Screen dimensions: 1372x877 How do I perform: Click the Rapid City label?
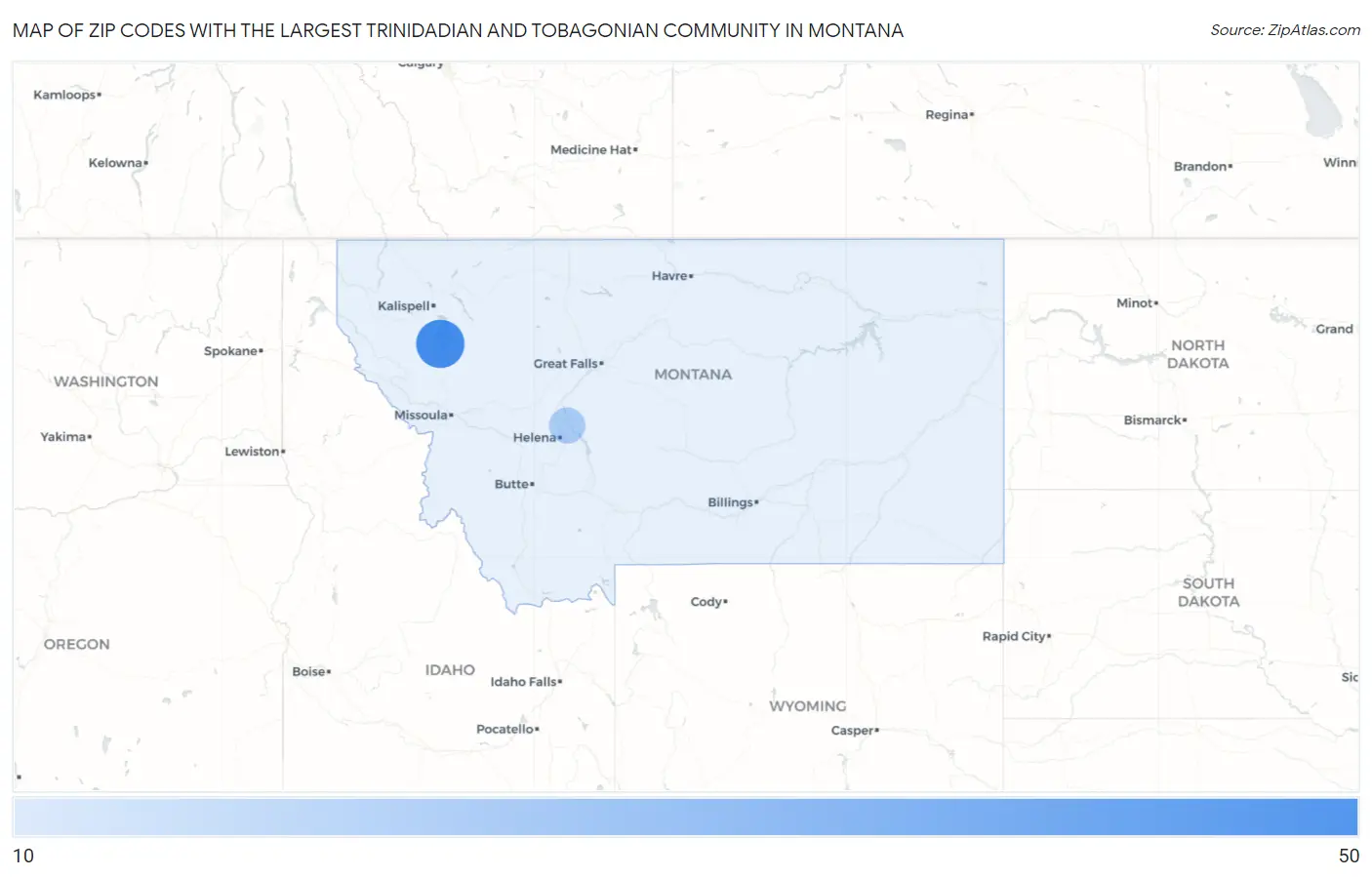click(x=1016, y=636)
